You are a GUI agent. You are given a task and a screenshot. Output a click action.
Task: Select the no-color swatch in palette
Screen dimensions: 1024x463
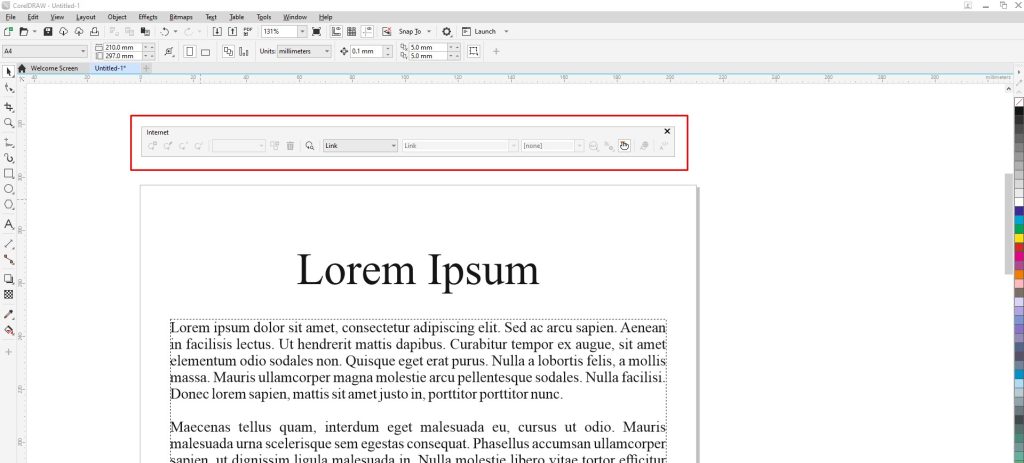pos(1019,102)
